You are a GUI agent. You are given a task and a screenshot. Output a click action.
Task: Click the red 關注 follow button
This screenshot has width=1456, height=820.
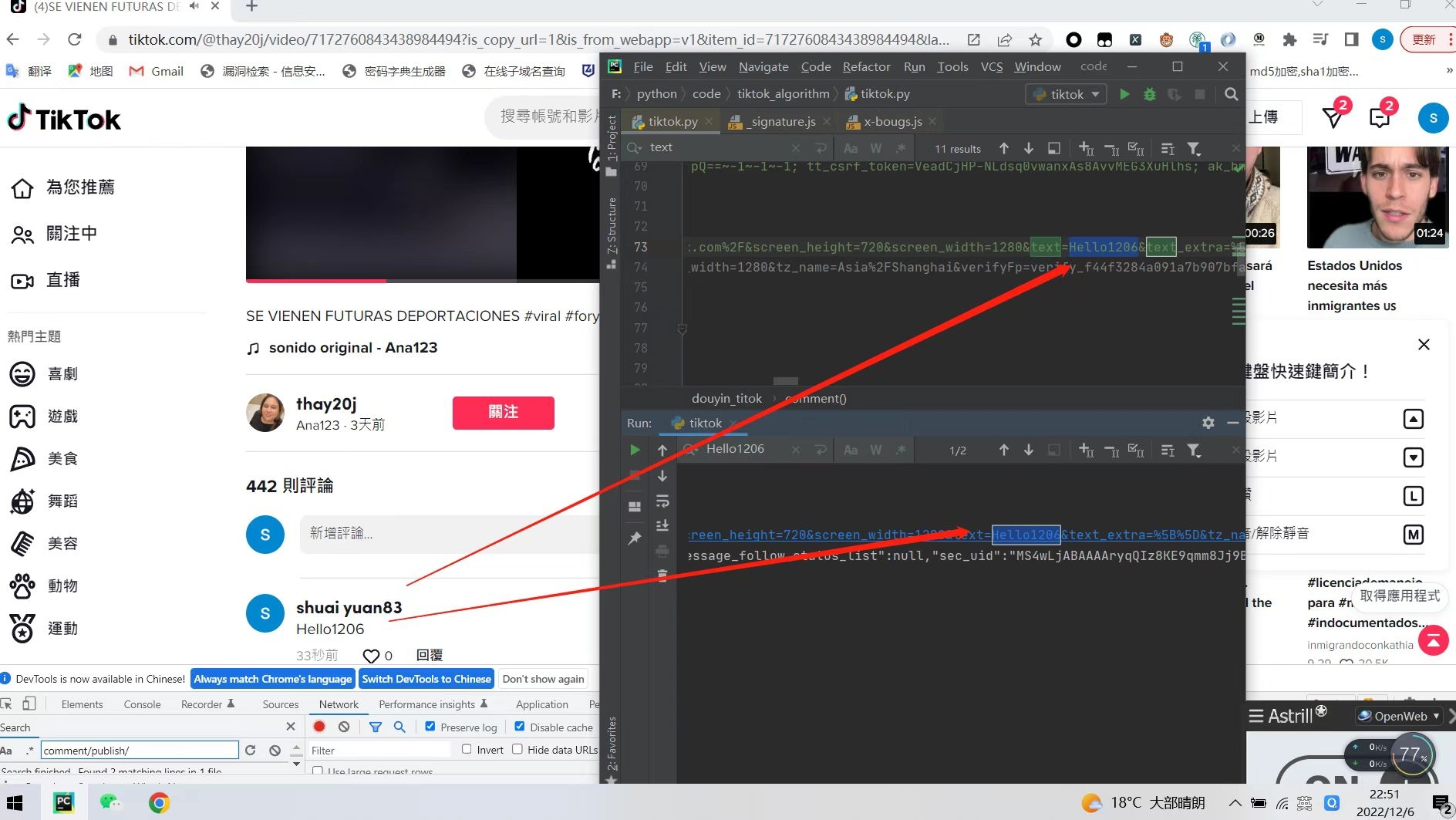(x=504, y=413)
